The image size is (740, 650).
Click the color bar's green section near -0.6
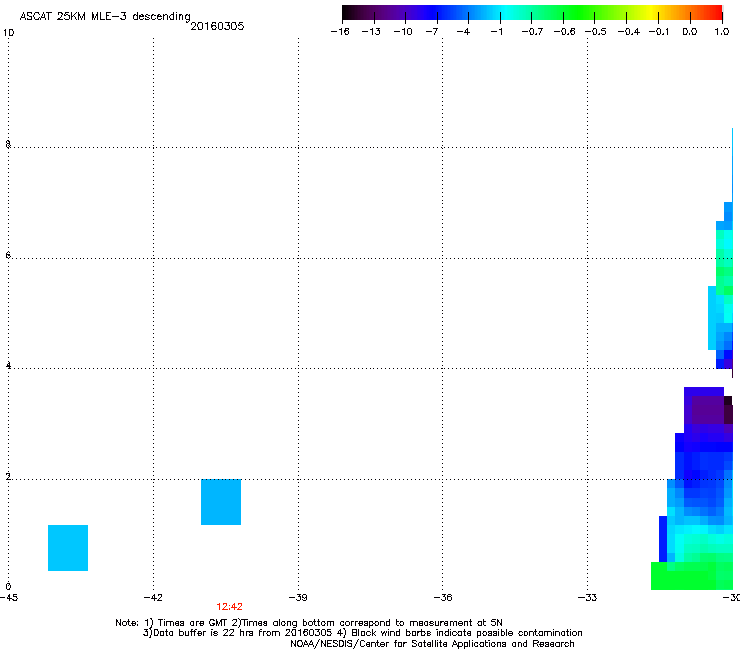coord(564,12)
